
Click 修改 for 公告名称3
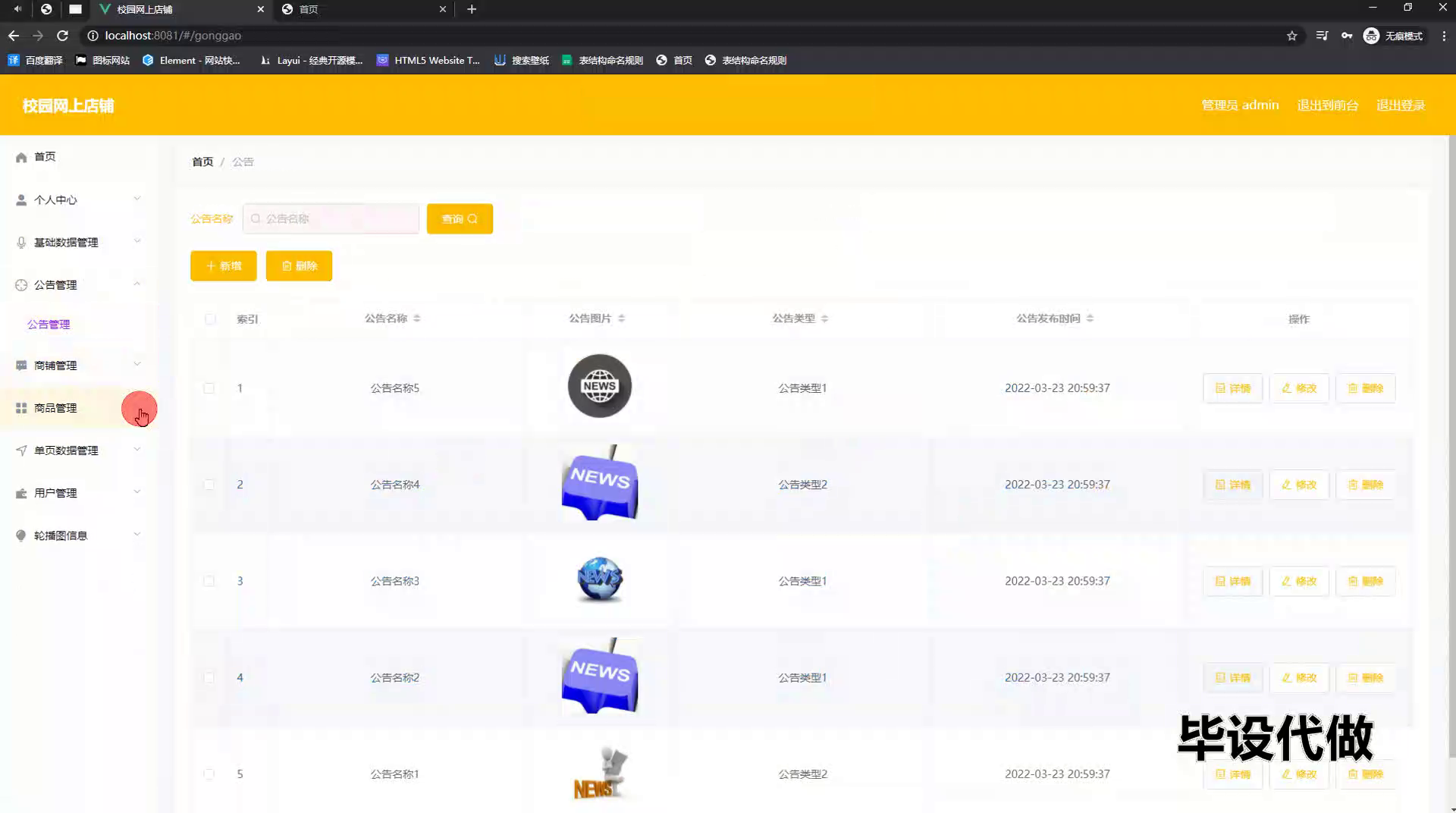pyautogui.click(x=1299, y=581)
